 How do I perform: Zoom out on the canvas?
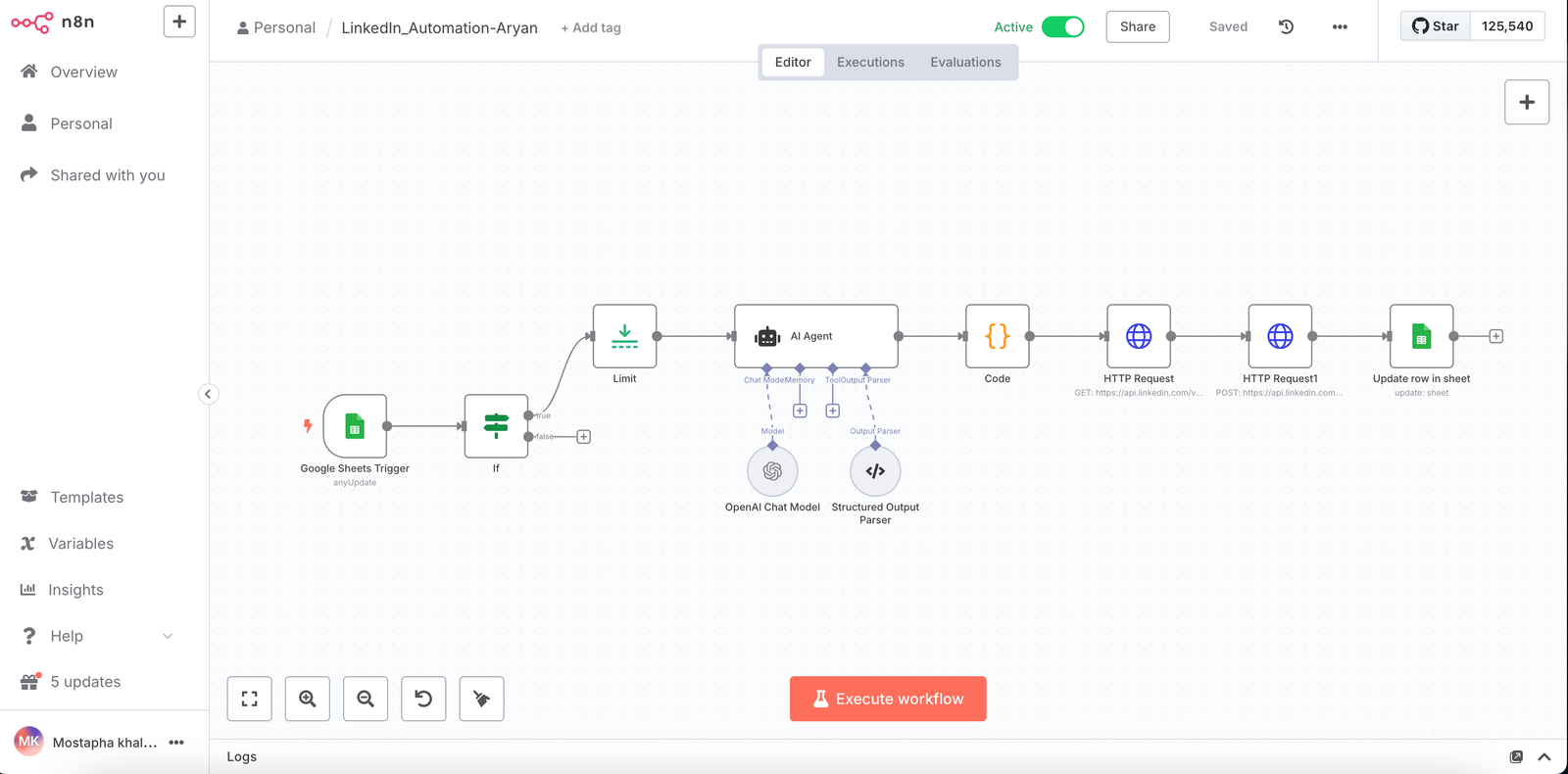[x=366, y=699]
